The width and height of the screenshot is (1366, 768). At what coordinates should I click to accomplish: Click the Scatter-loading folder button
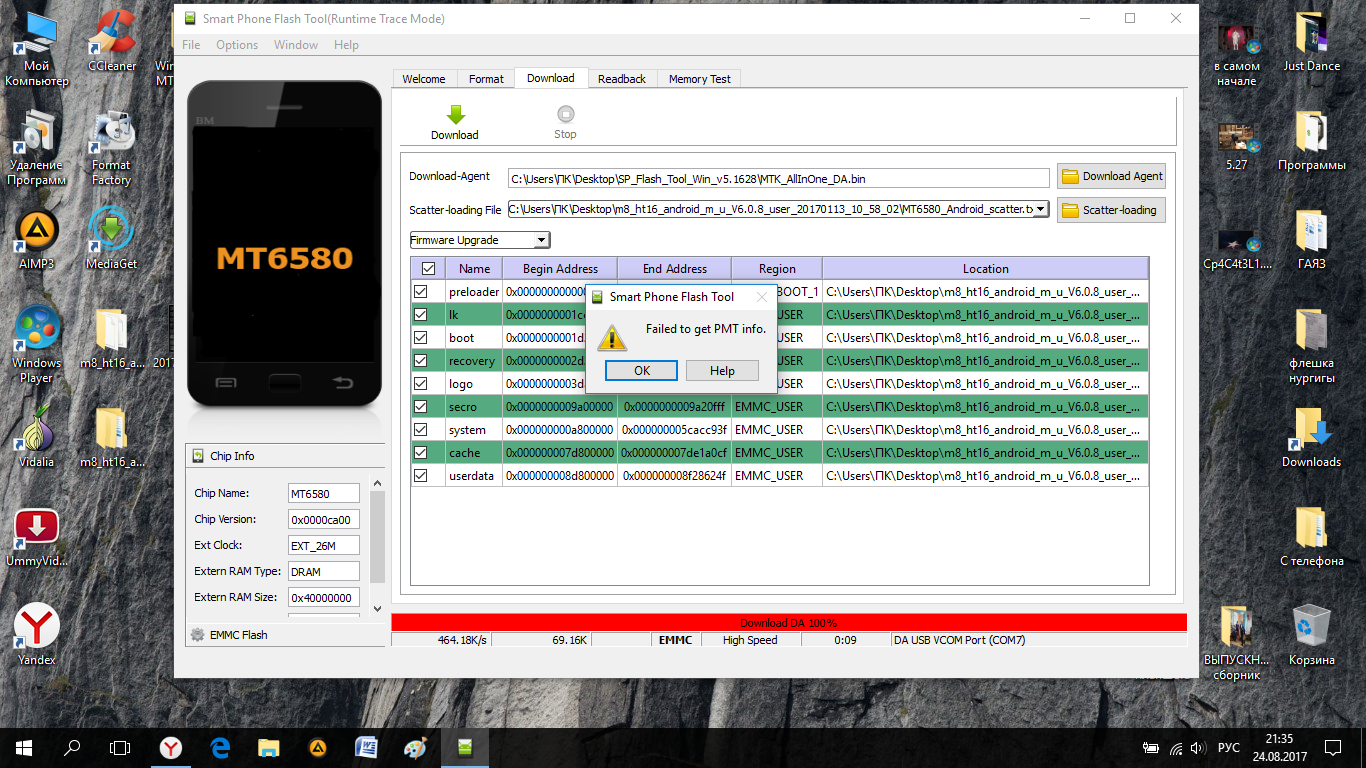pyautogui.click(x=1111, y=210)
